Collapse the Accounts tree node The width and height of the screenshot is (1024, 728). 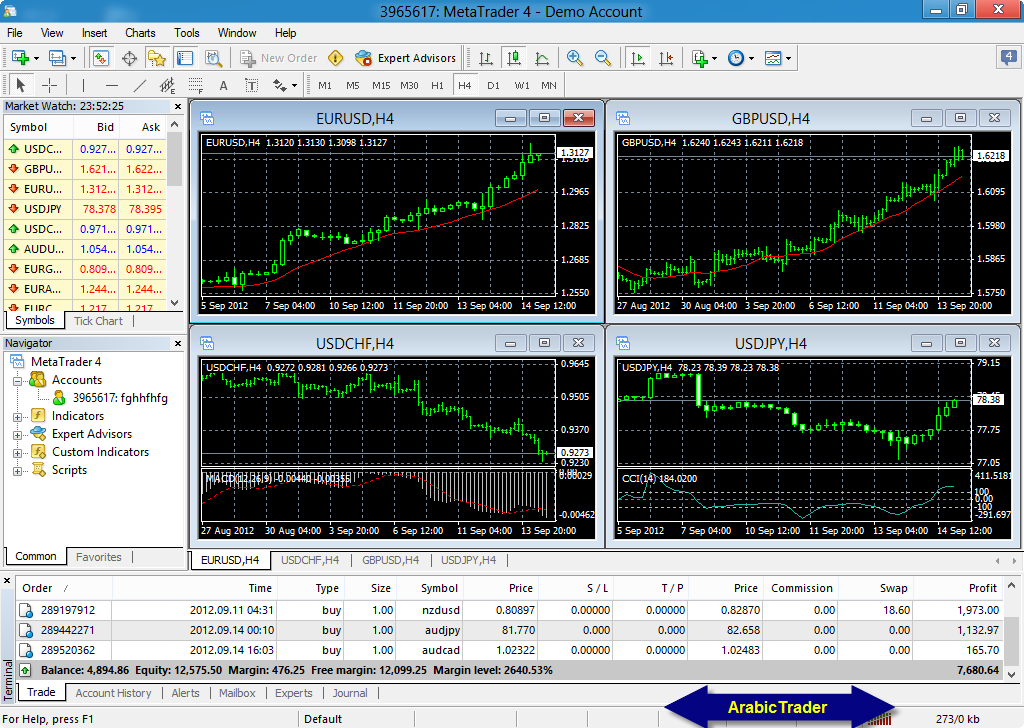(x=18, y=381)
